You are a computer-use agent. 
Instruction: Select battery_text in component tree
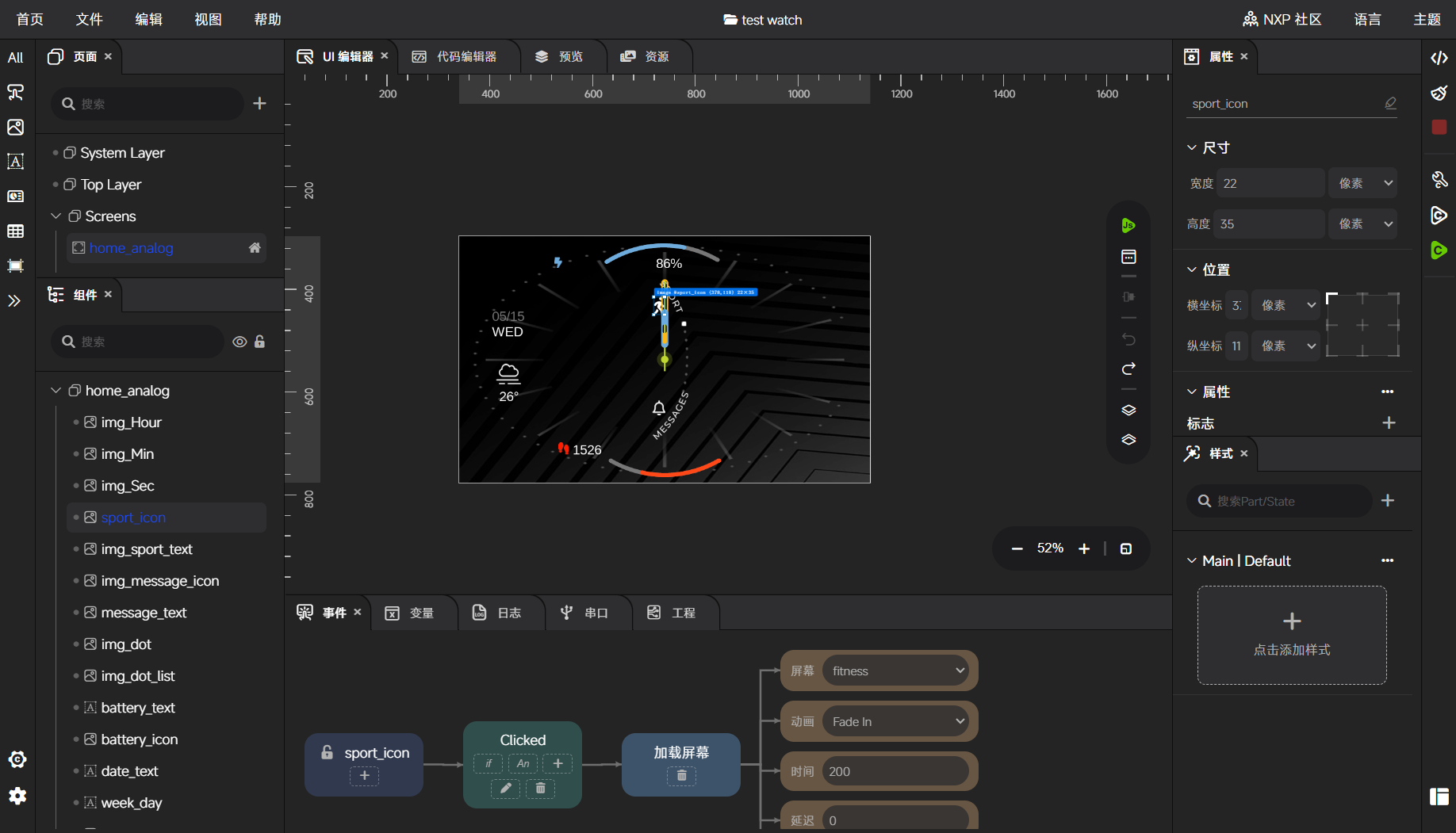138,708
